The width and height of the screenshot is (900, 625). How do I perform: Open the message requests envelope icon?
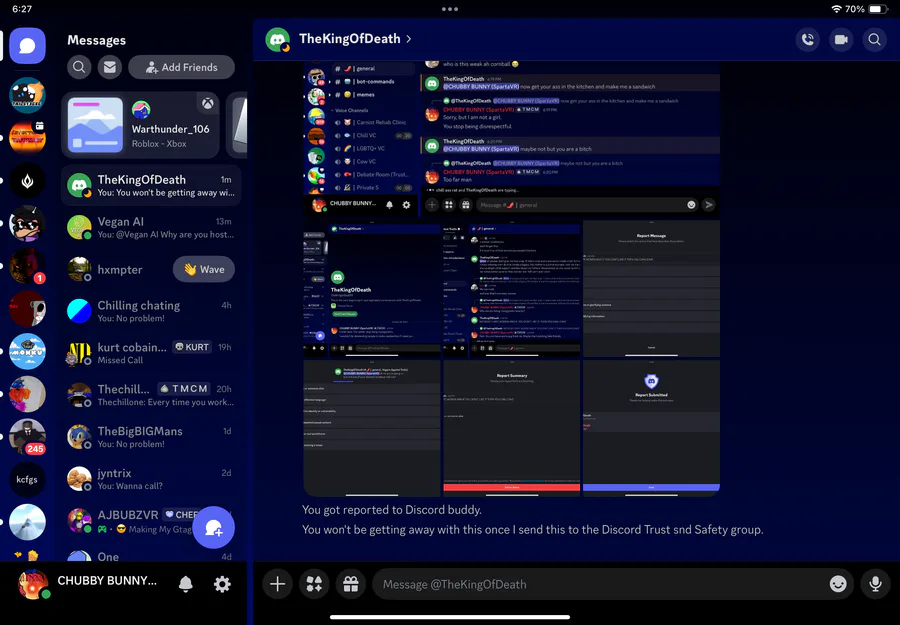point(110,67)
